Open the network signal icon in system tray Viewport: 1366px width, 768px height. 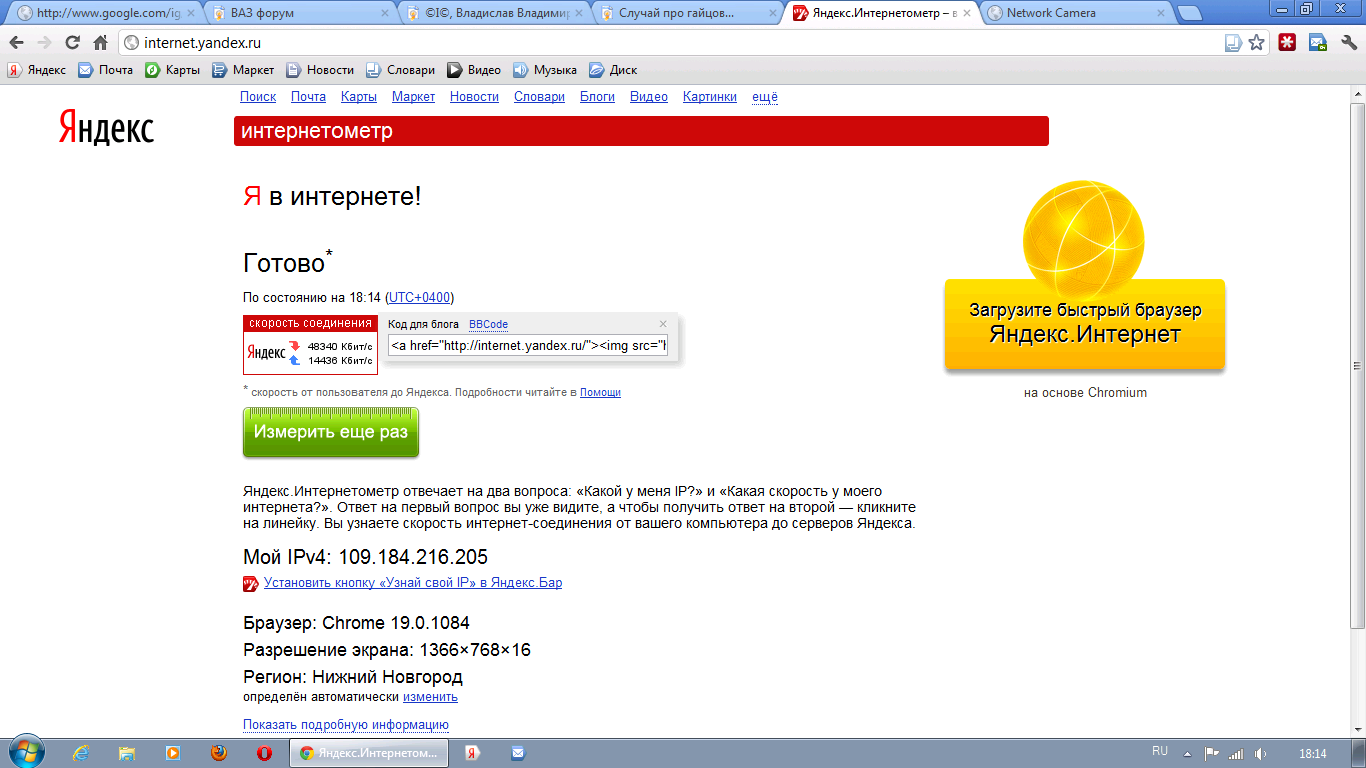click(1237, 754)
